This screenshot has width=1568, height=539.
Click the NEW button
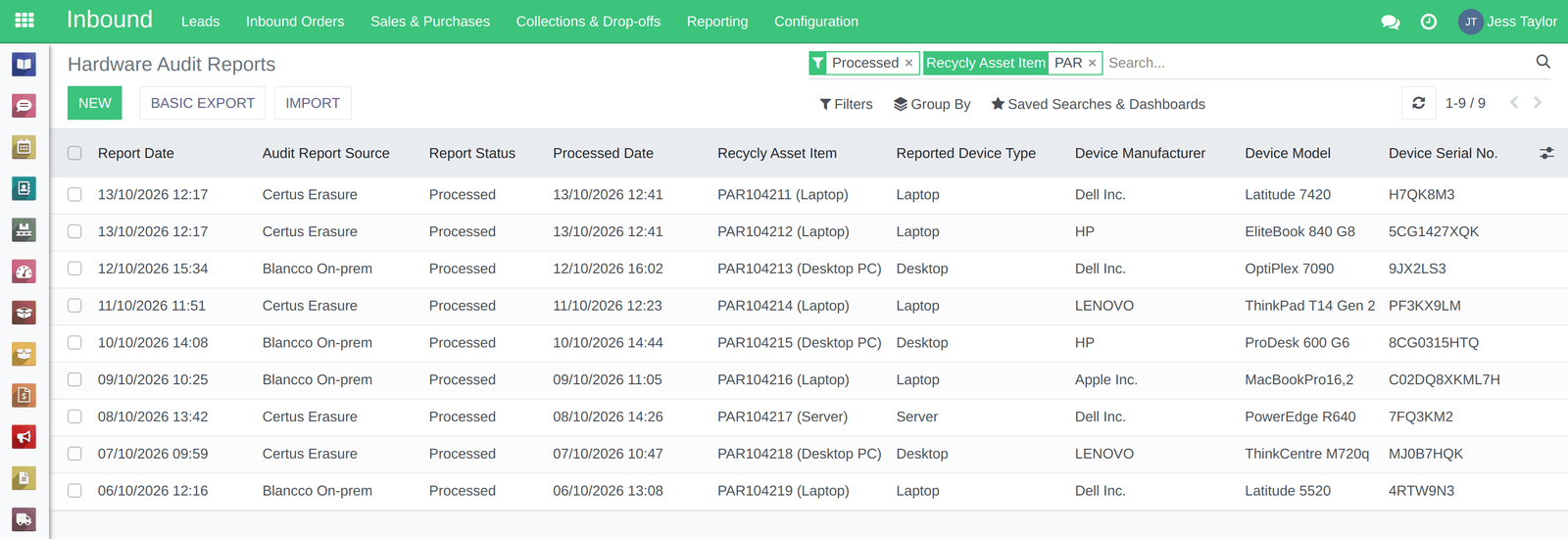click(95, 103)
